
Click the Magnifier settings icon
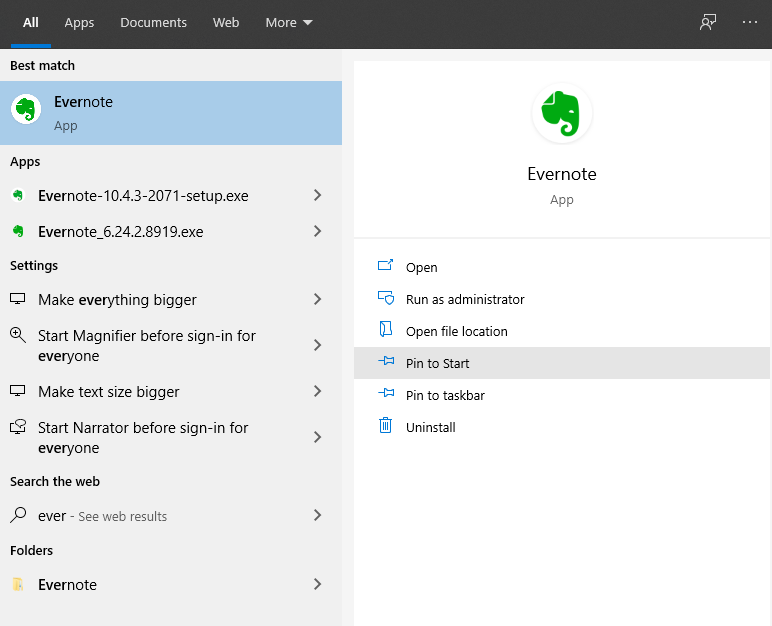coord(18,336)
